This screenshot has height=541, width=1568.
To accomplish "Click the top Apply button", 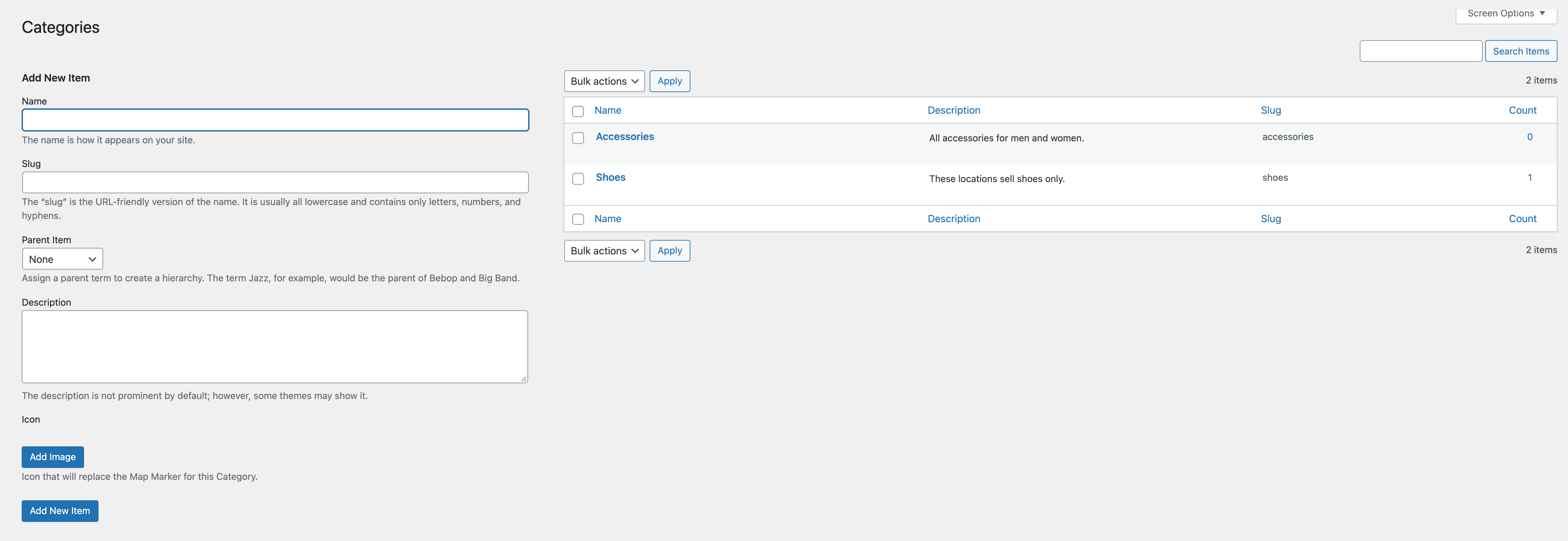I will (669, 81).
